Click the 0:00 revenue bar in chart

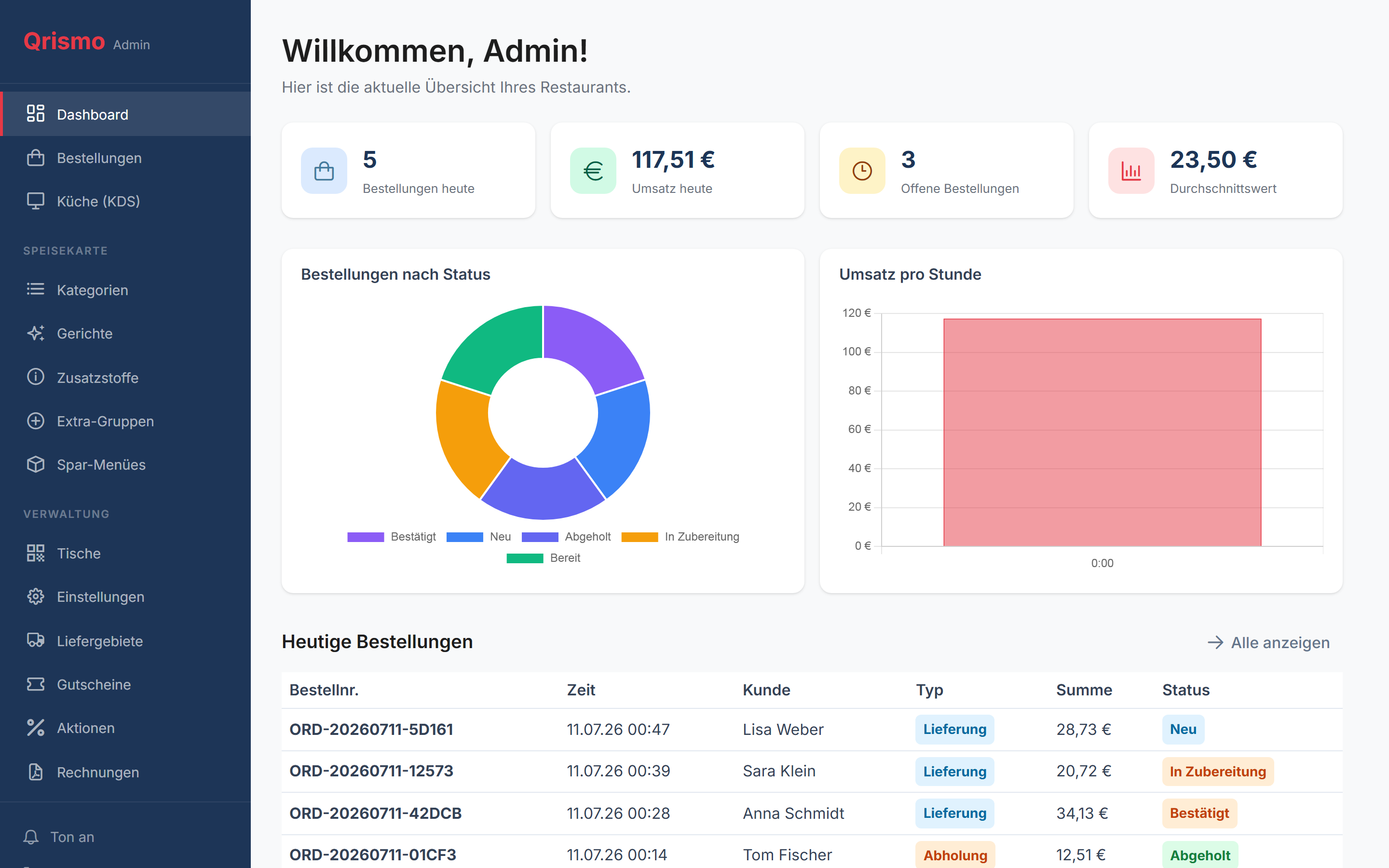click(x=1102, y=432)
